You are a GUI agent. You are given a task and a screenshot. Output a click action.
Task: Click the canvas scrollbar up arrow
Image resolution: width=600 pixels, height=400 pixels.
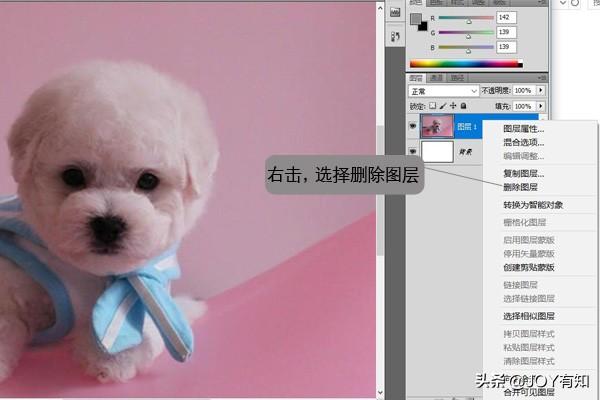380,8
